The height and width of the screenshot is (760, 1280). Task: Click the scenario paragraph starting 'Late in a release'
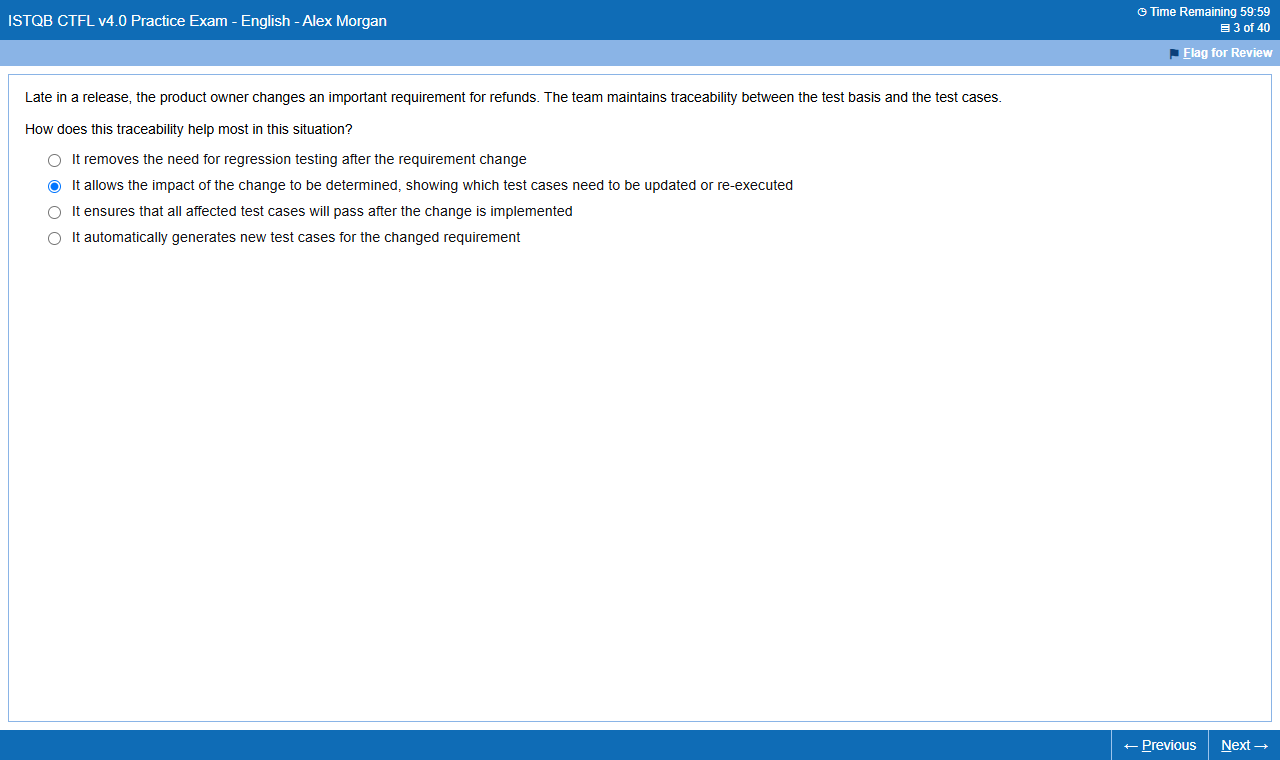pyautogui.click(x=513, y=98)
